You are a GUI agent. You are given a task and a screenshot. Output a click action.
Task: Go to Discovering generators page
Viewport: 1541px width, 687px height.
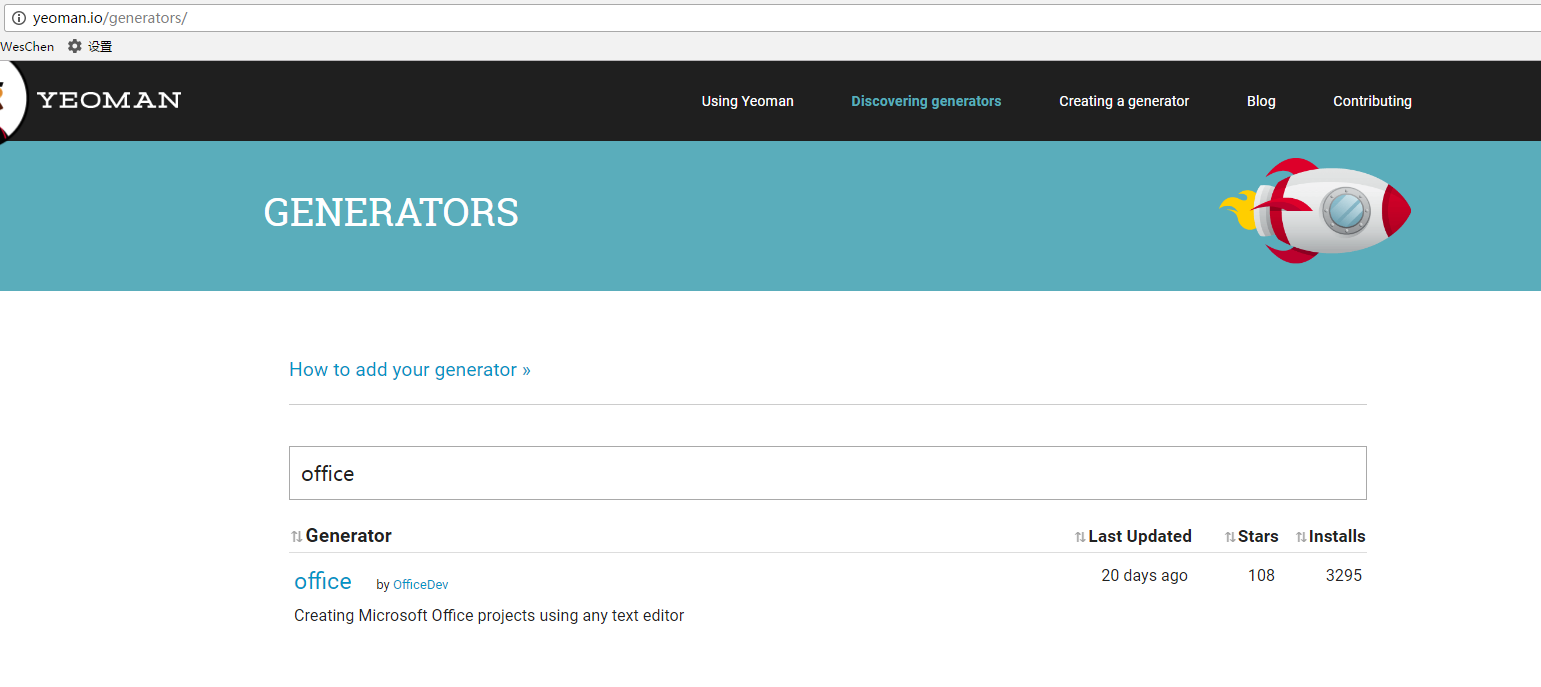(x=926, y=101)
